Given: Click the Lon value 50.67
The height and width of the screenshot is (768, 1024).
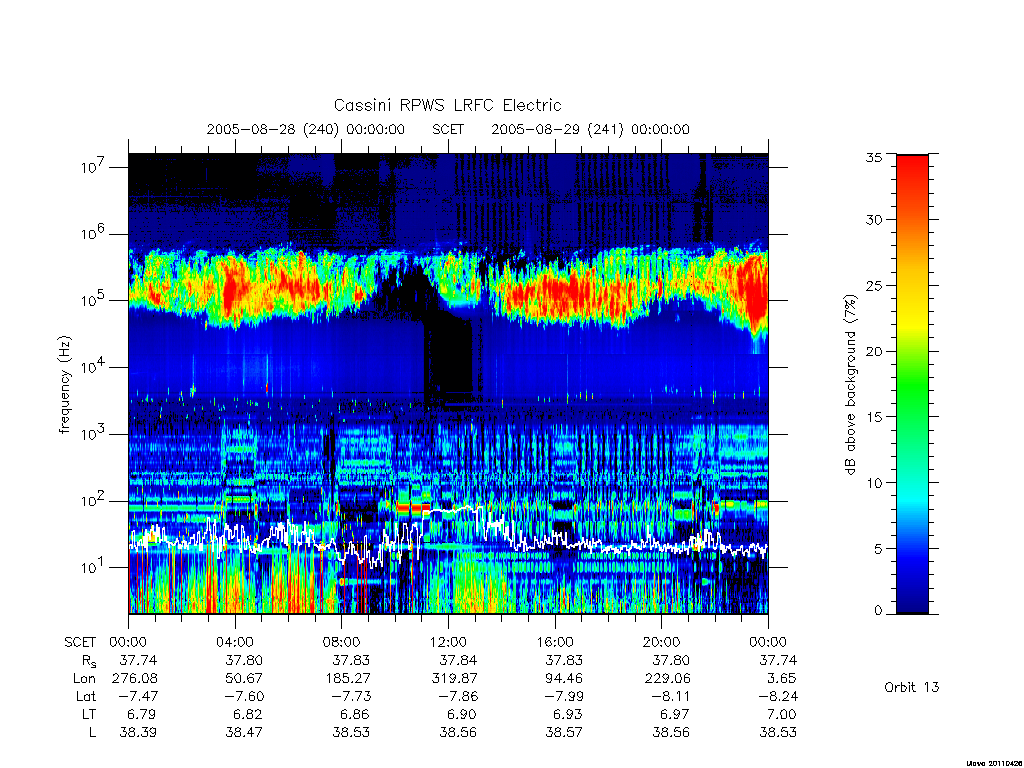Looking at the screenshot, I should click(245, 679).
